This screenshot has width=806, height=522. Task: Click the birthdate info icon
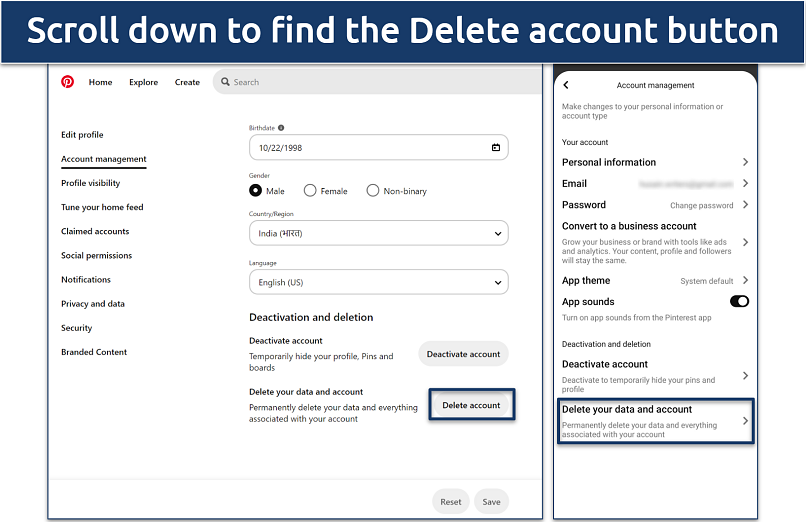tap(281, 128)
